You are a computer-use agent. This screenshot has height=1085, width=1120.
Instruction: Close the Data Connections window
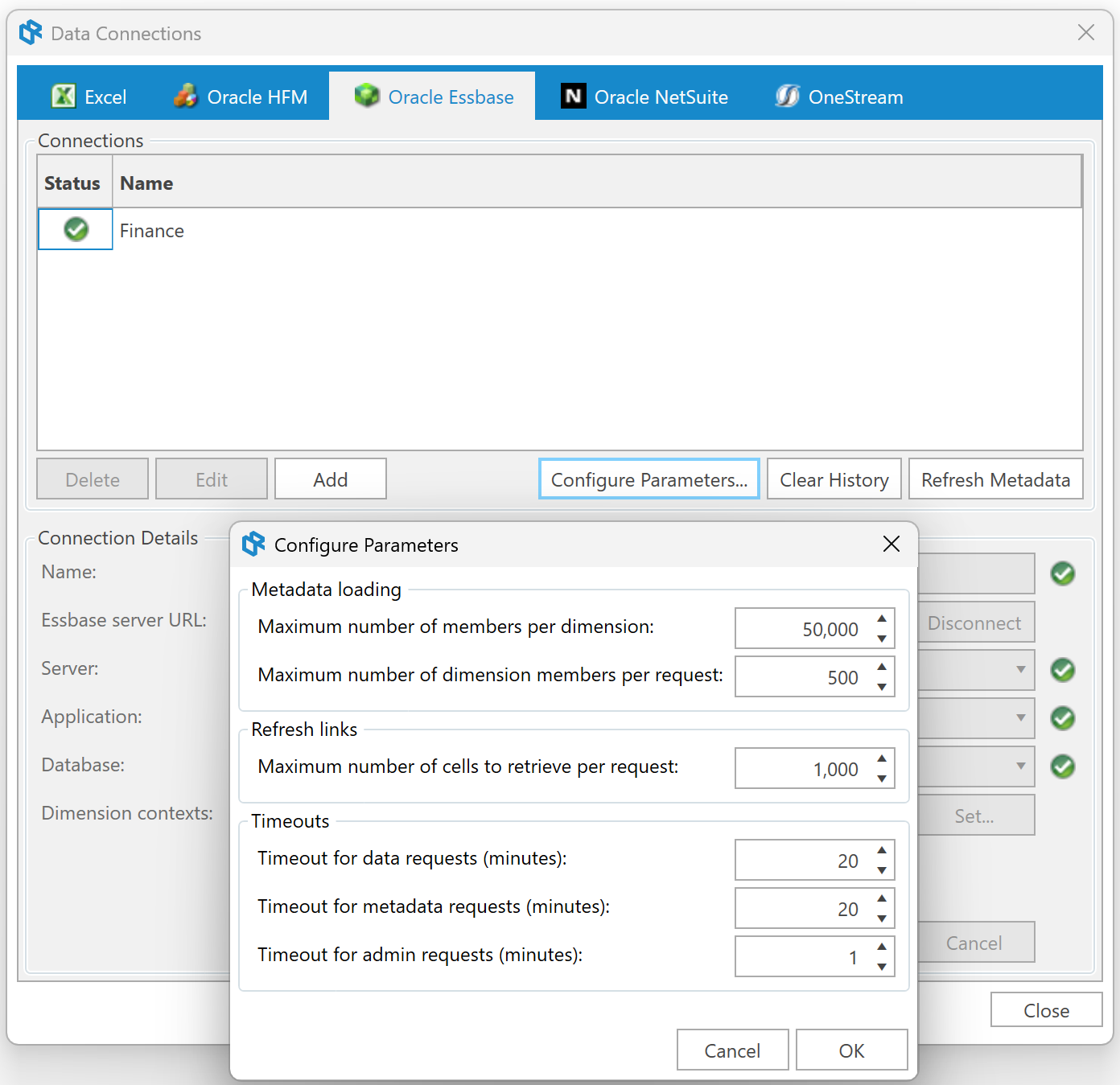[1086, 32]
